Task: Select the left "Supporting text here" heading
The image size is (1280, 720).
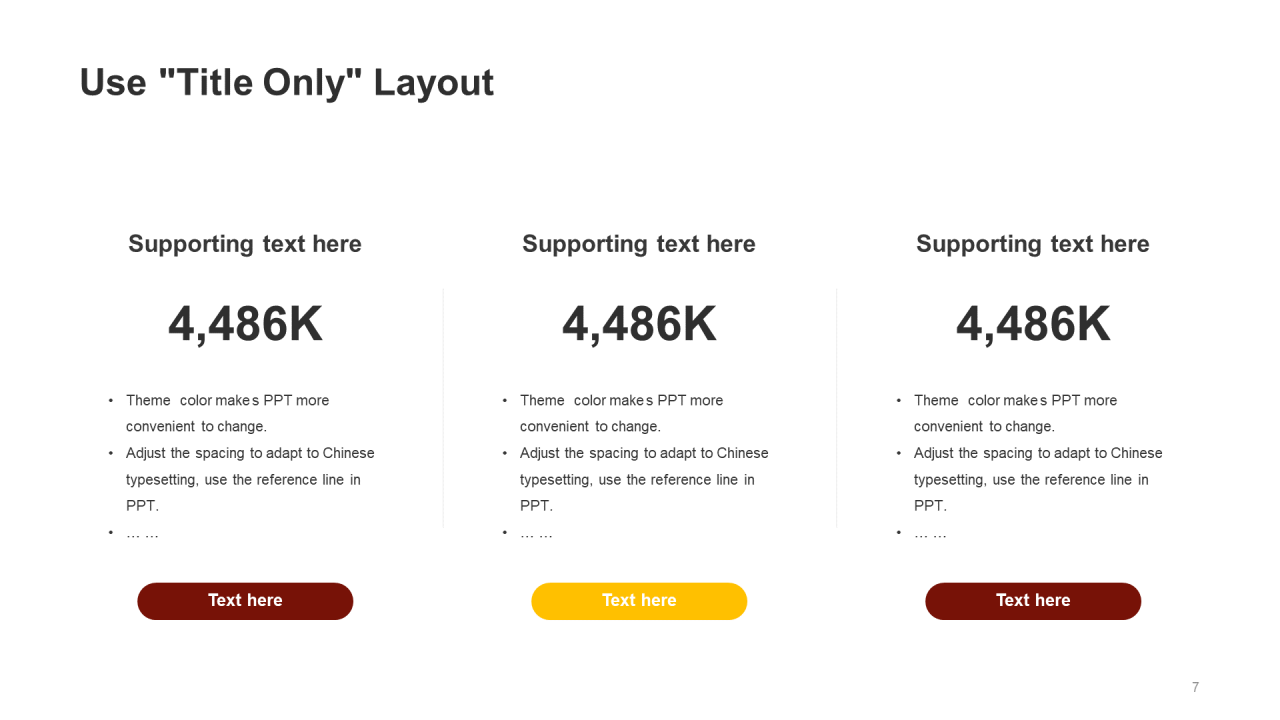Action: [x=245, y=244]
